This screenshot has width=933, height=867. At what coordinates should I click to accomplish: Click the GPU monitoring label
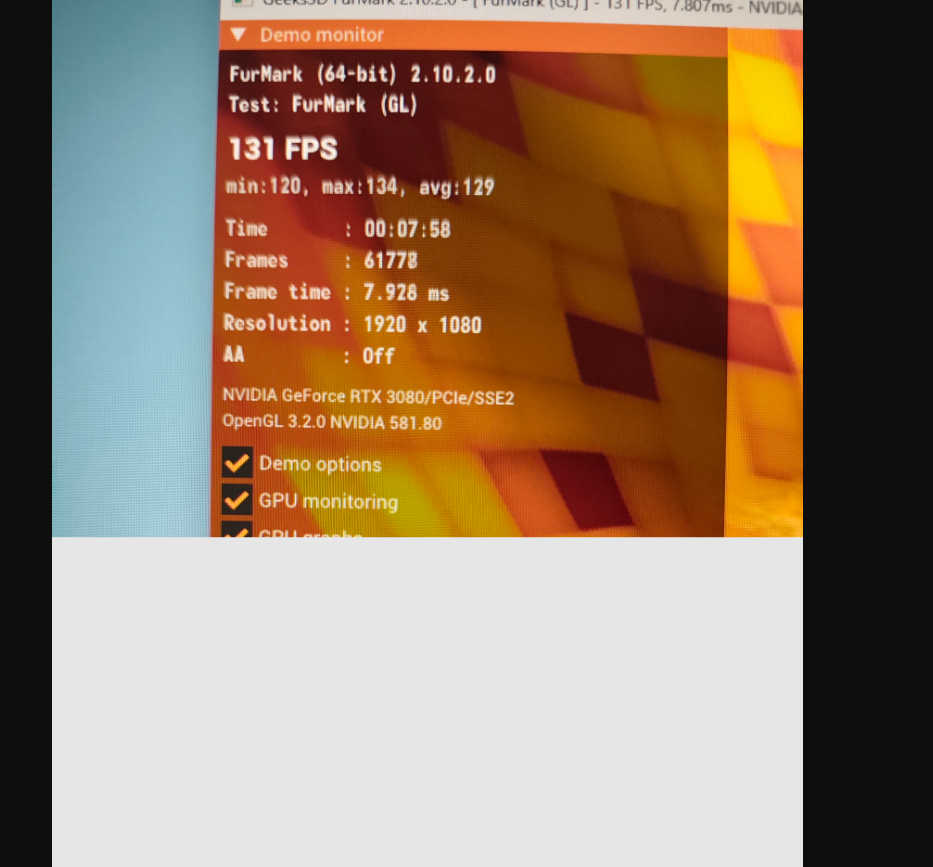[x=328, y=502]
